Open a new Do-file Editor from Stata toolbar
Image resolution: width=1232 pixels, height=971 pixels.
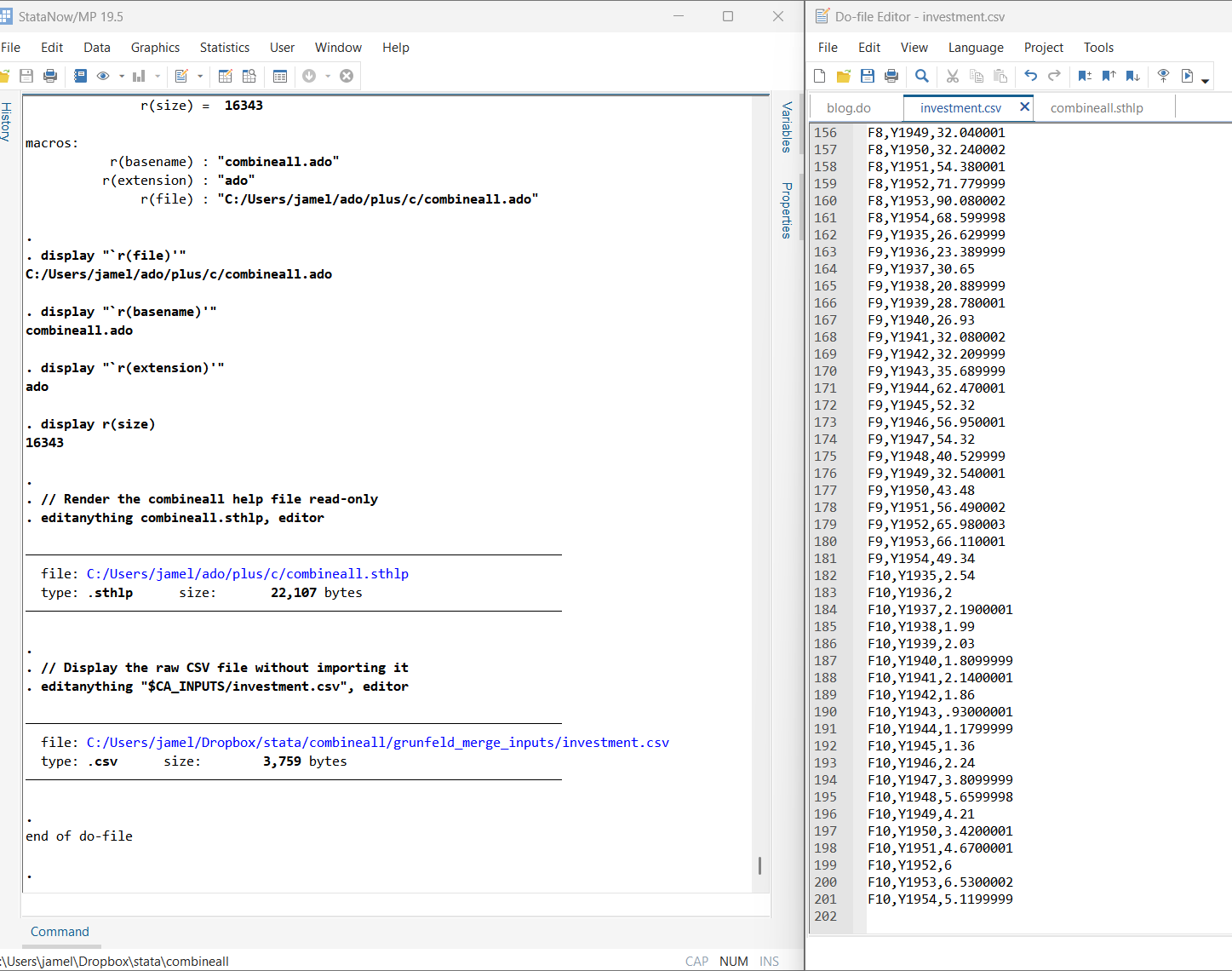tap(181, 76)
